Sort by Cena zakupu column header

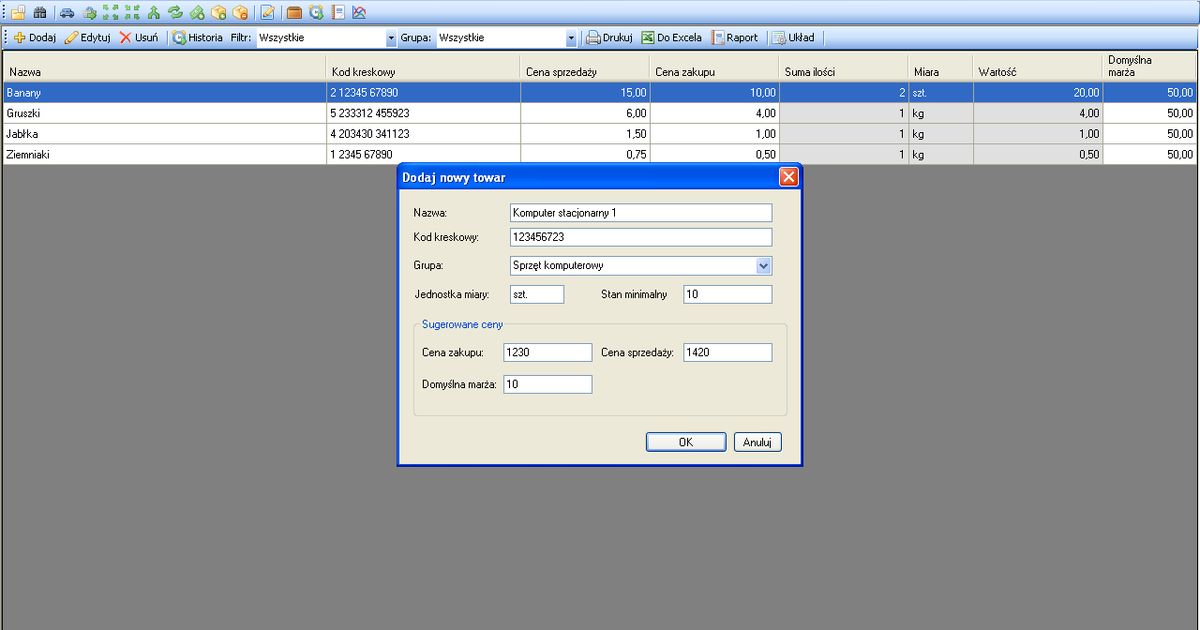(x=714, y=67)
